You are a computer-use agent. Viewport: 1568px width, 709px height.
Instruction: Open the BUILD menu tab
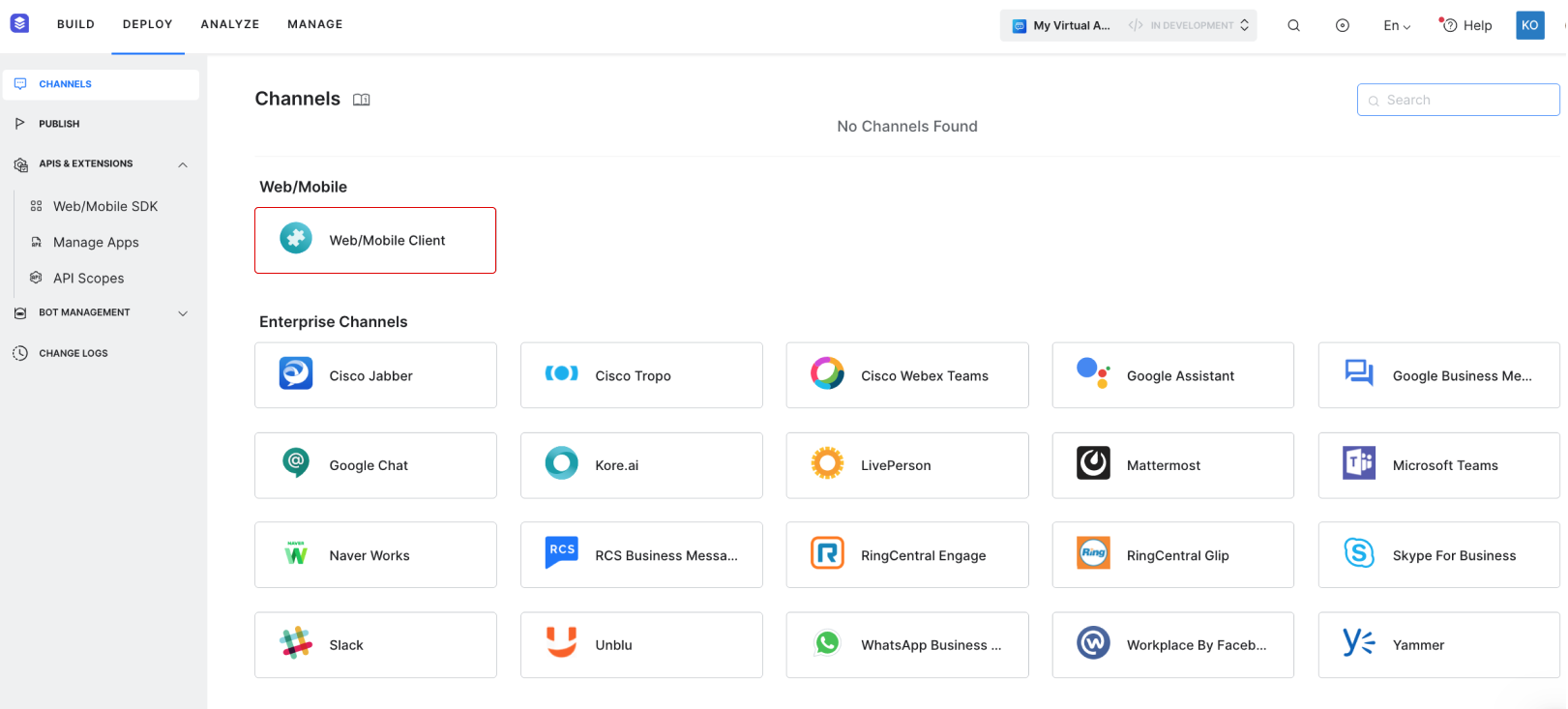point(75,24)
